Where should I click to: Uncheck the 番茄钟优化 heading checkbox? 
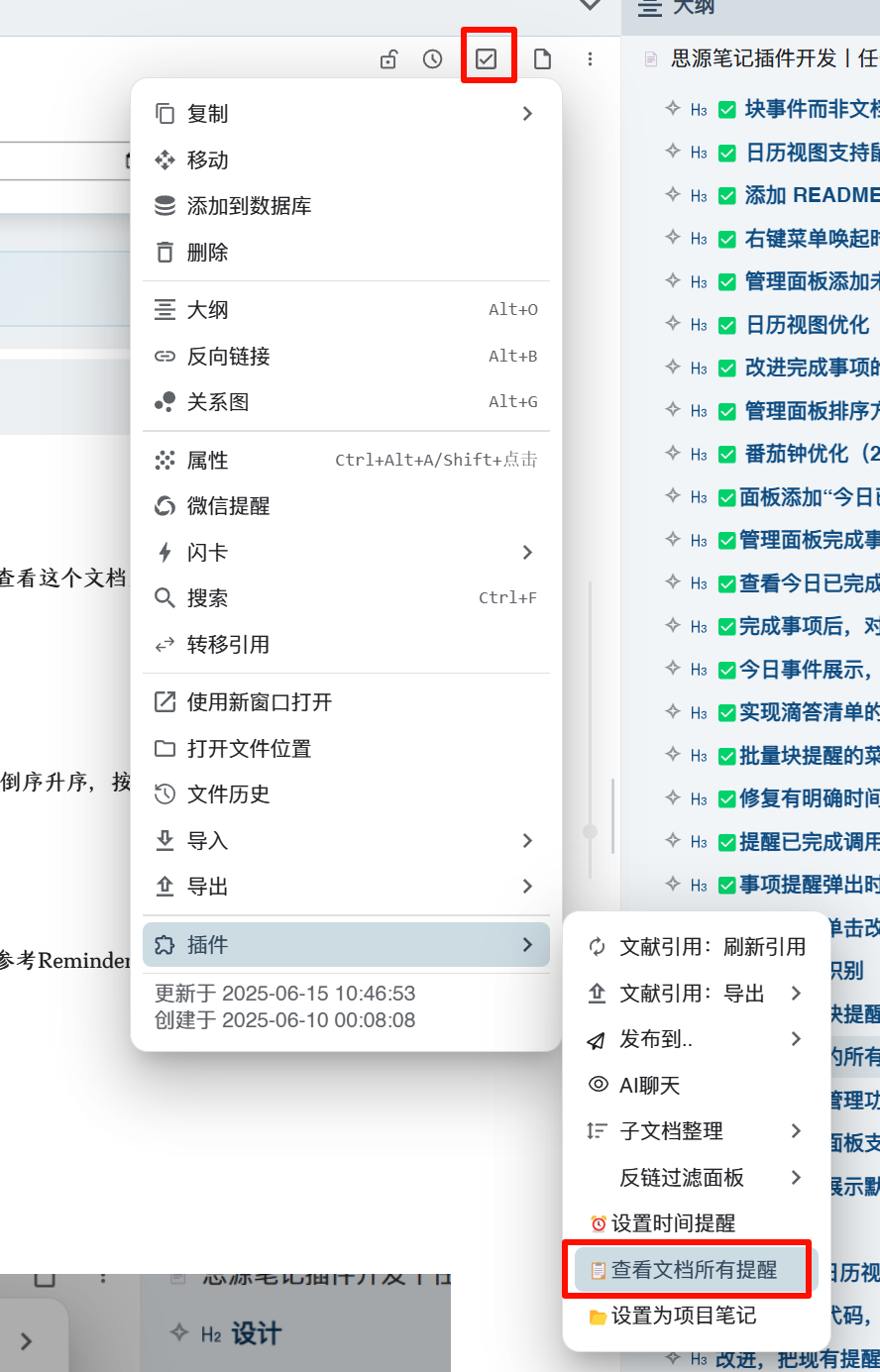pyautogui.click(x=727, y=455)
